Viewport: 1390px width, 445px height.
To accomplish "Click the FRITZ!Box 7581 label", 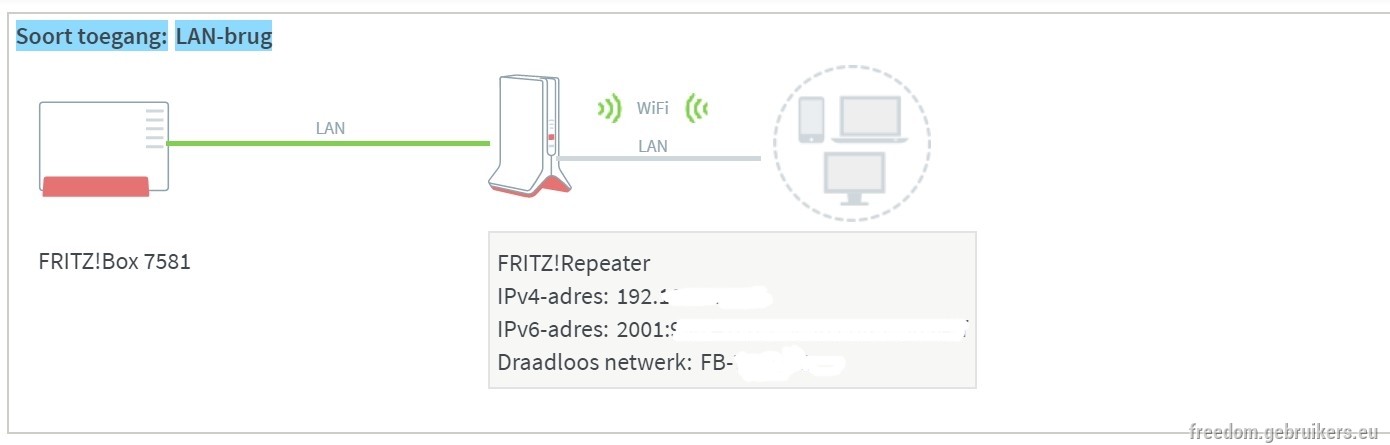I will coord(115,263).
